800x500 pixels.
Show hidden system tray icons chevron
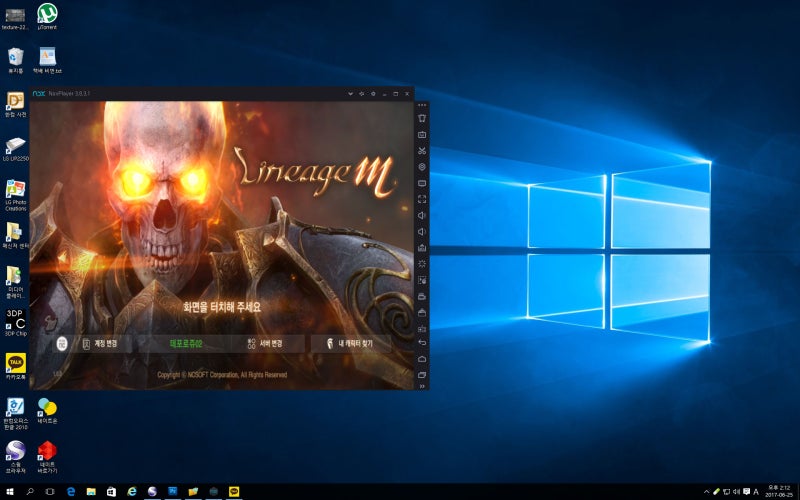707,492
